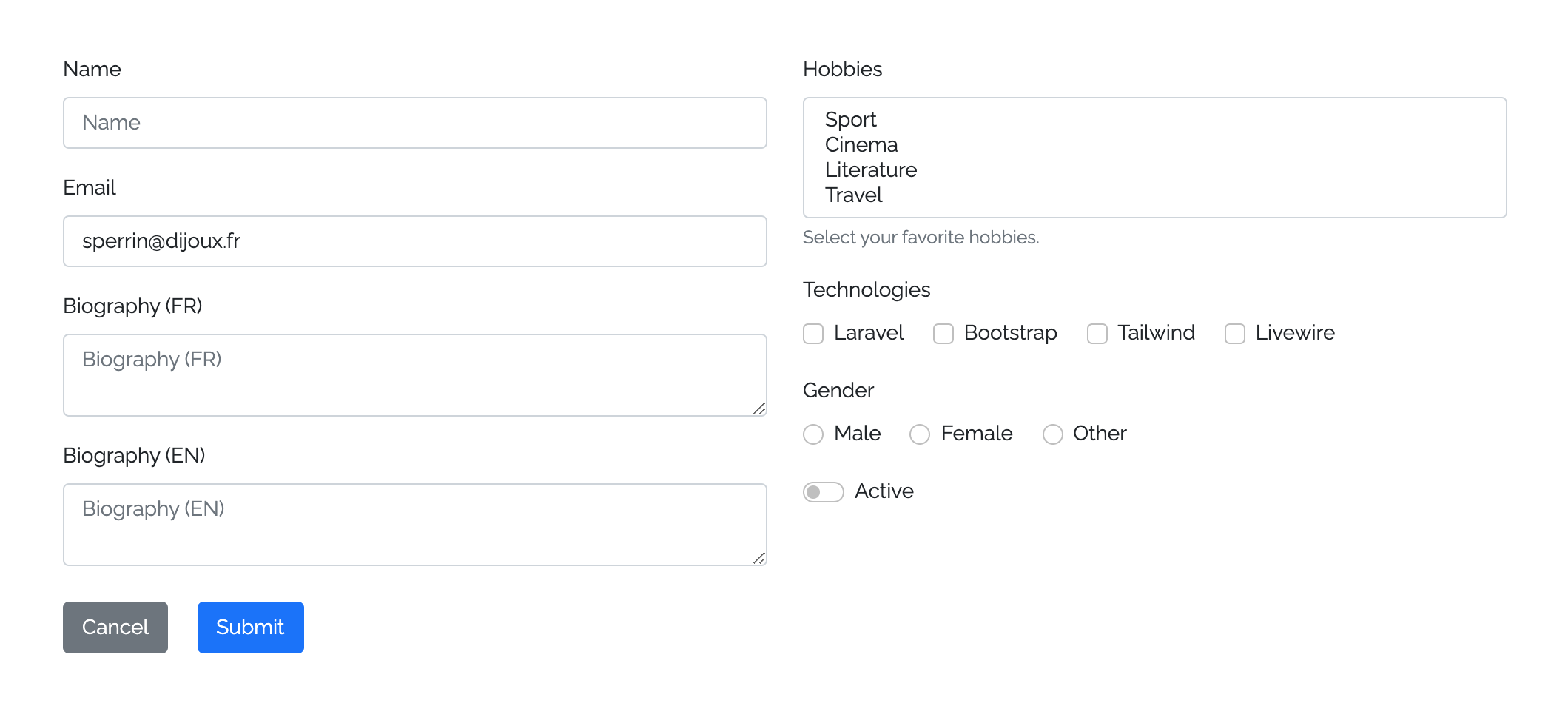Click inside the Name input field

point(414,123)
